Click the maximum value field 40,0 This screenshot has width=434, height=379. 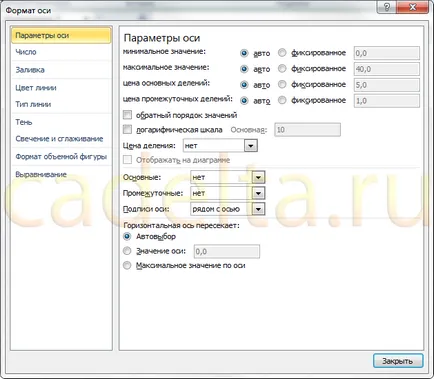pyautogui.click(x=387, y=69)
